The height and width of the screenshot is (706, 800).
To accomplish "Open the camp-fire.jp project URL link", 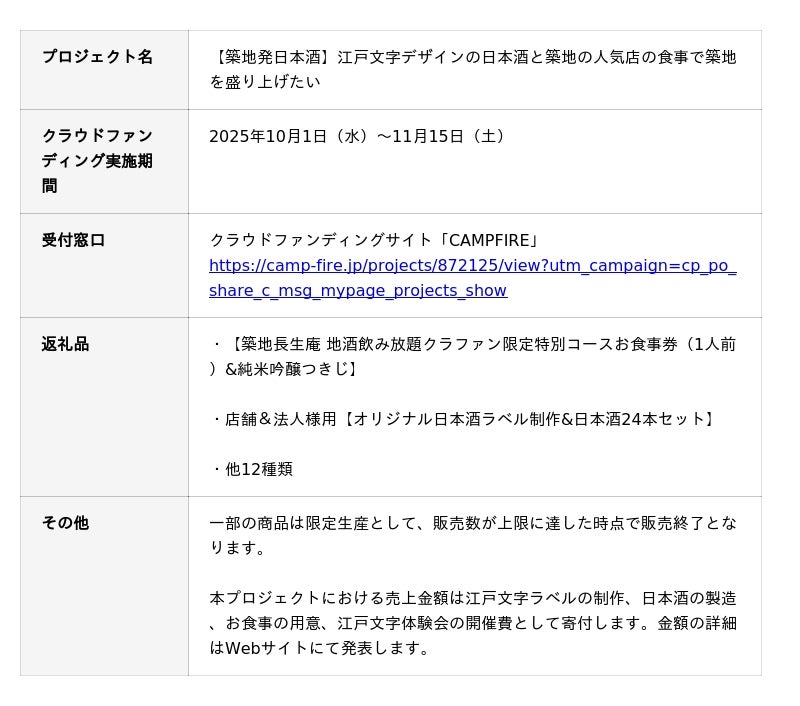I will (472, 266).
